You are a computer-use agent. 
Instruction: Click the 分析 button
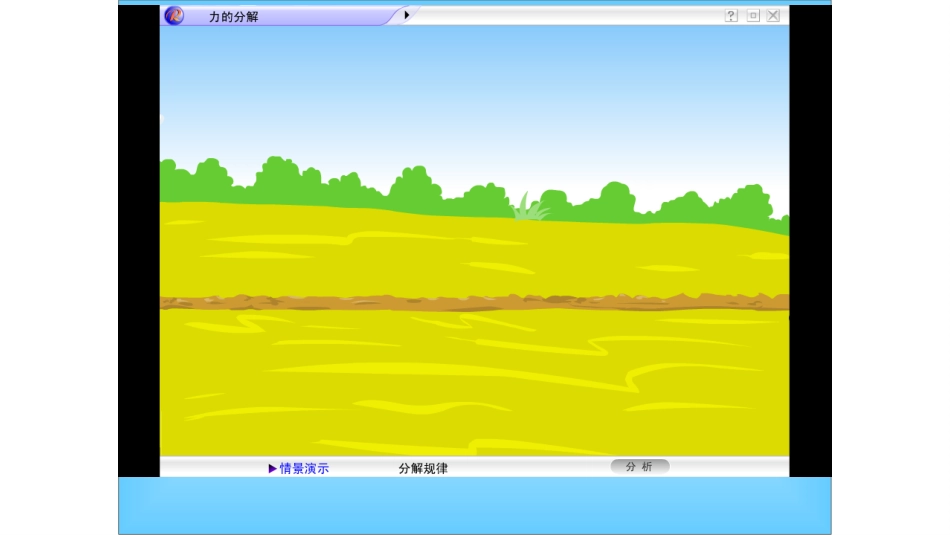coord(640,467)
